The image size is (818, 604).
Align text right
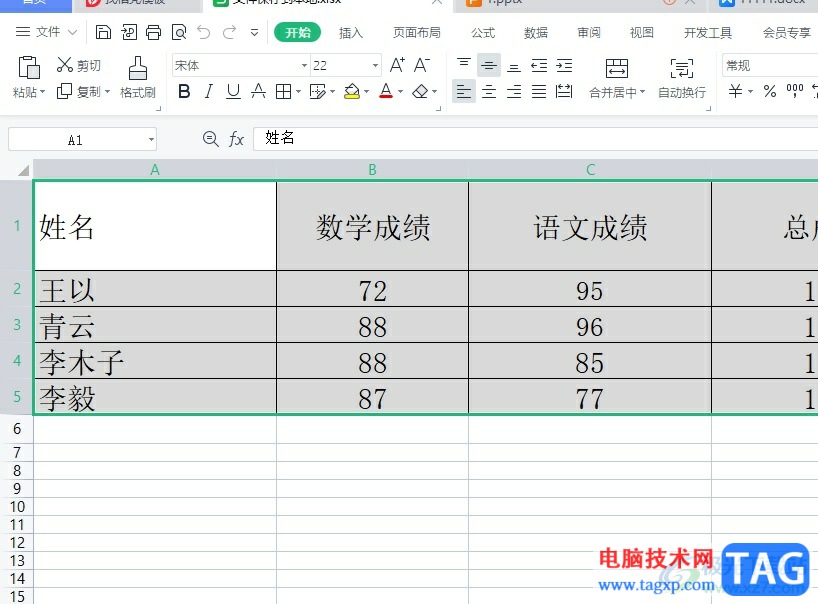point(514,92)
